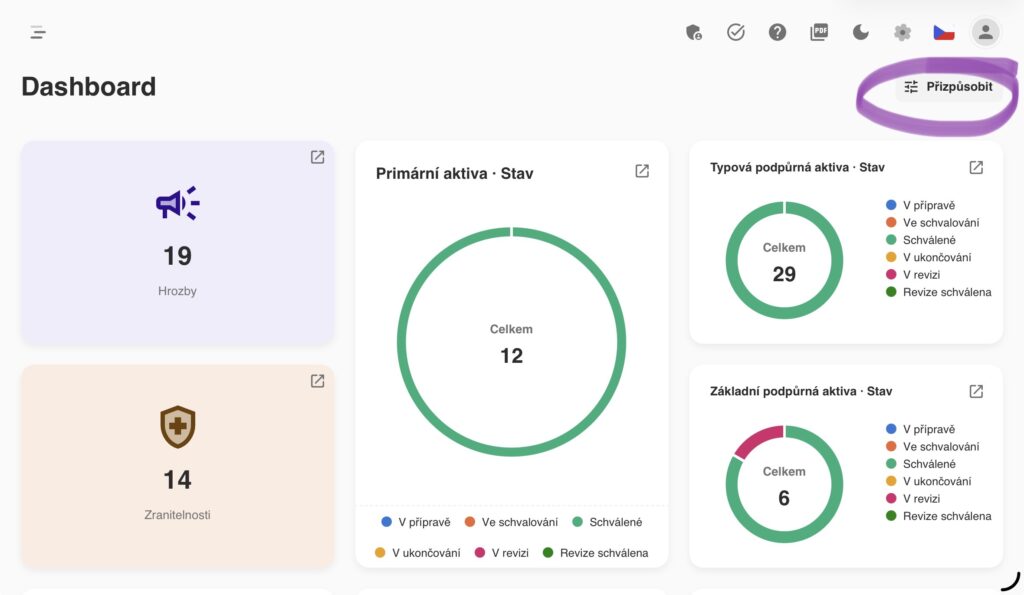Open Typová podpůrná aktiva link icon
Screen dimensions: 1024x595
pos(976,168)
